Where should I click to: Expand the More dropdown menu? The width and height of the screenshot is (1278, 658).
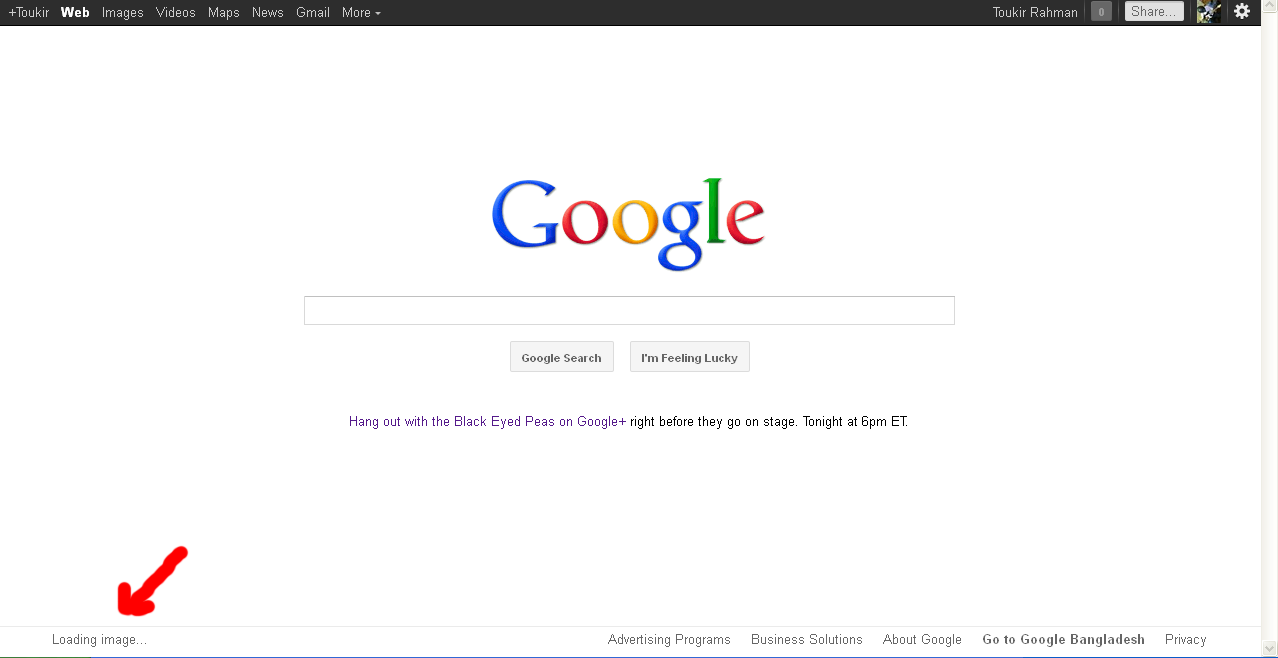pyautogui.click(x=361, y=12)
